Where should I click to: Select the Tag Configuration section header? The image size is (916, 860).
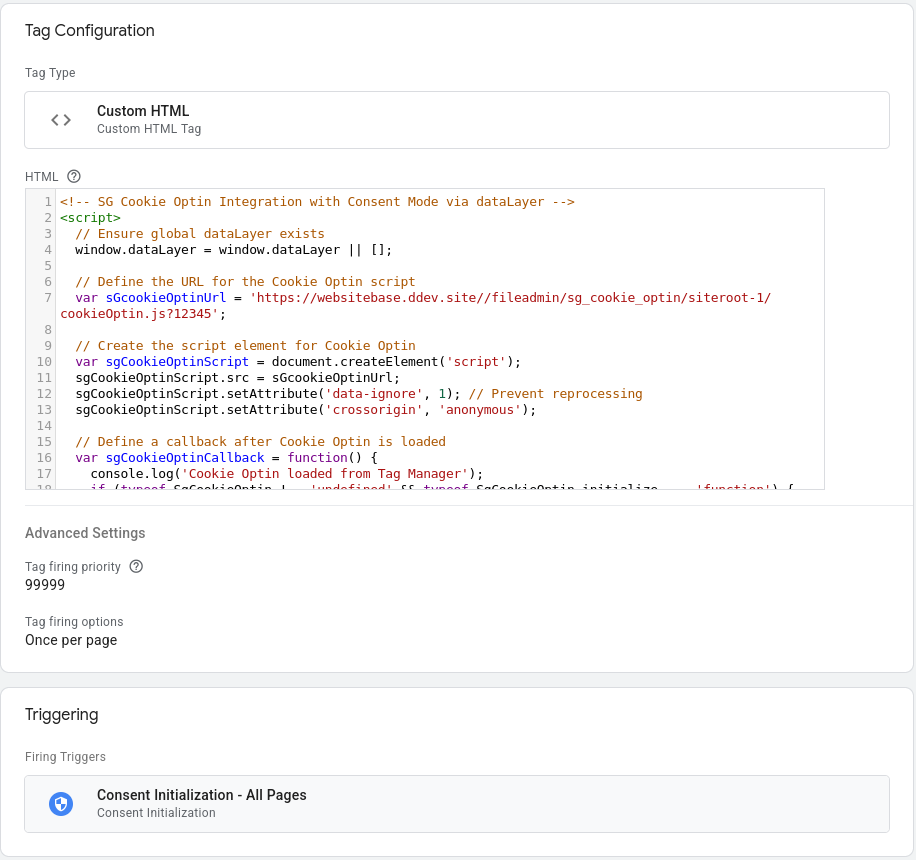point(89,31)
